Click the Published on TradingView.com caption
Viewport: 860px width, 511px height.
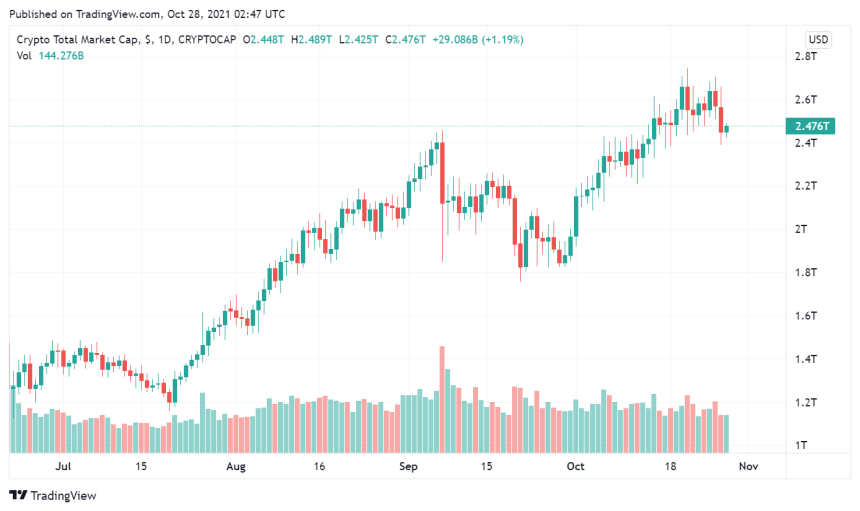(x=147, y=14)
